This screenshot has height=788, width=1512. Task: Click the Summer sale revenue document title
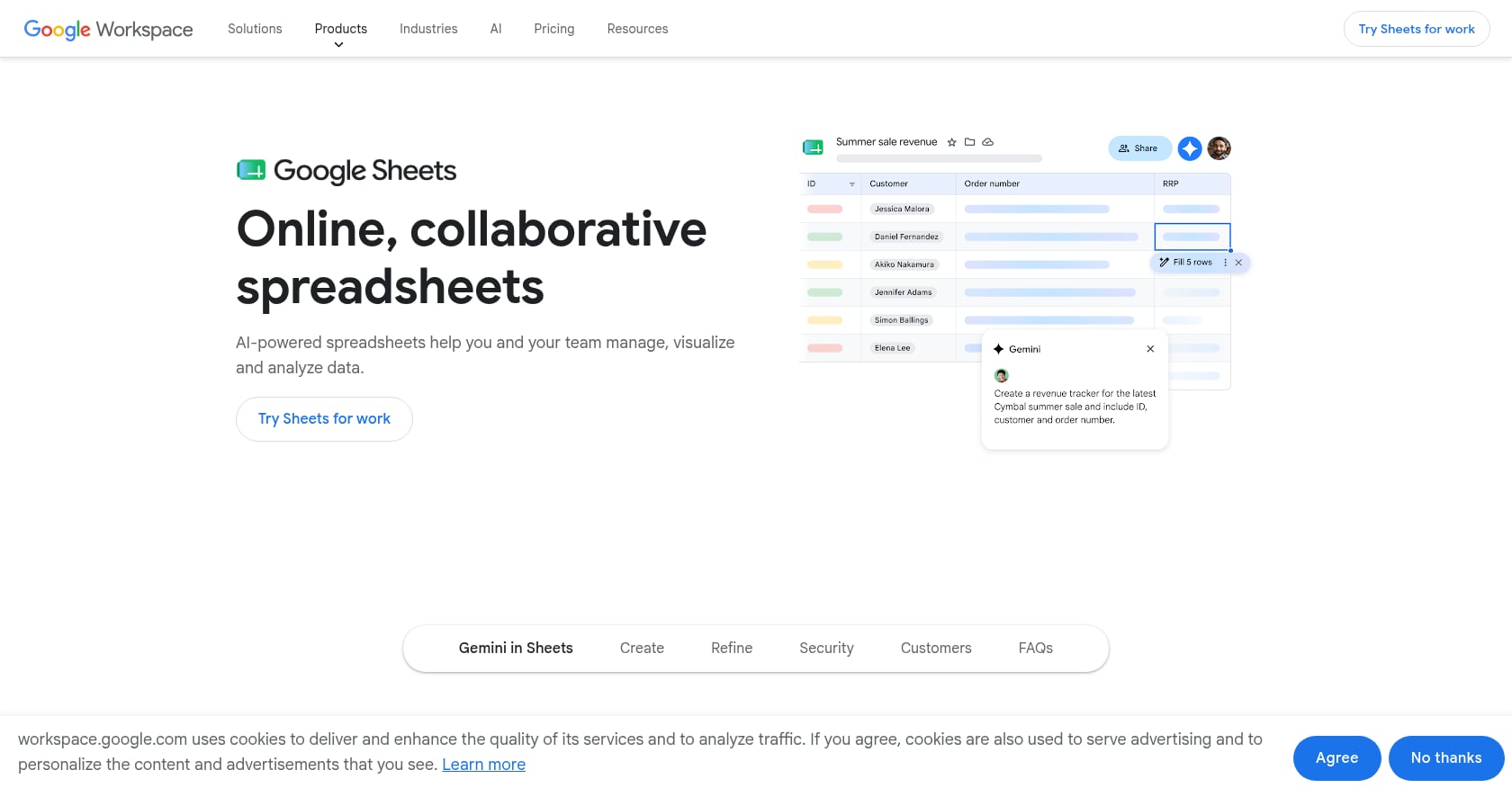[886, 142]
